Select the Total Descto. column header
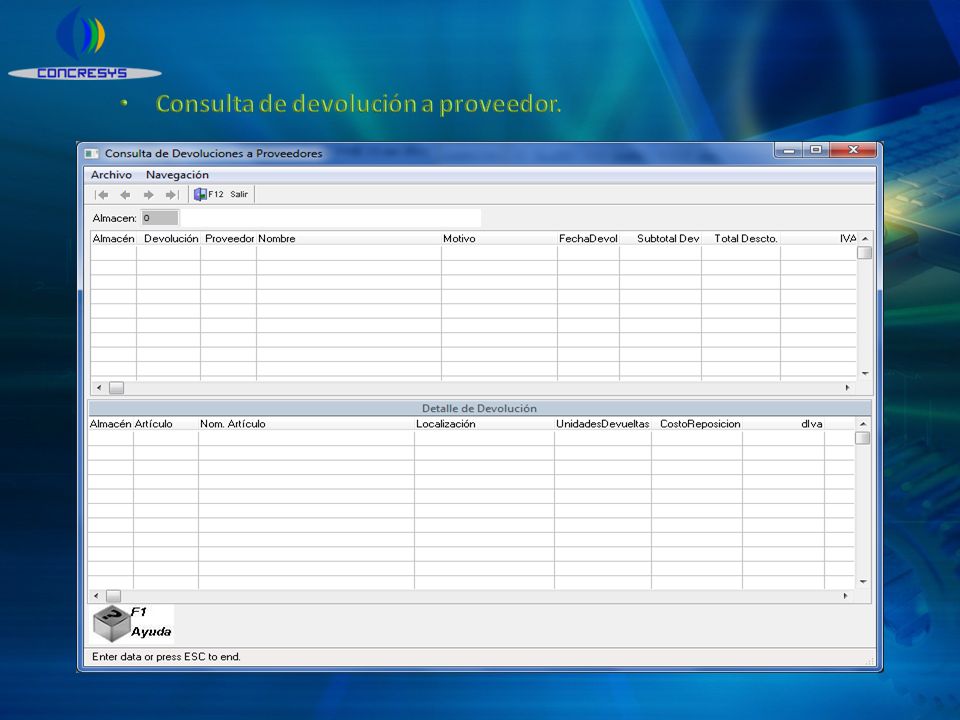960x720 pixels. pyautogui.click(x=741, y=239)
